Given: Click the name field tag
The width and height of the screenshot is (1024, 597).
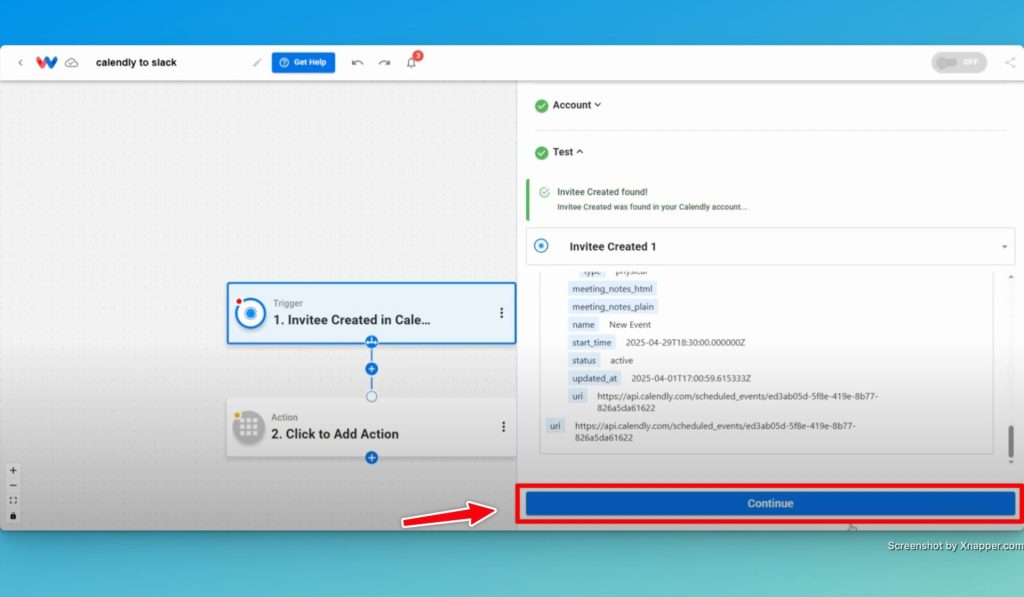Looking at the screenshot, I should click(x=583, y=325).
